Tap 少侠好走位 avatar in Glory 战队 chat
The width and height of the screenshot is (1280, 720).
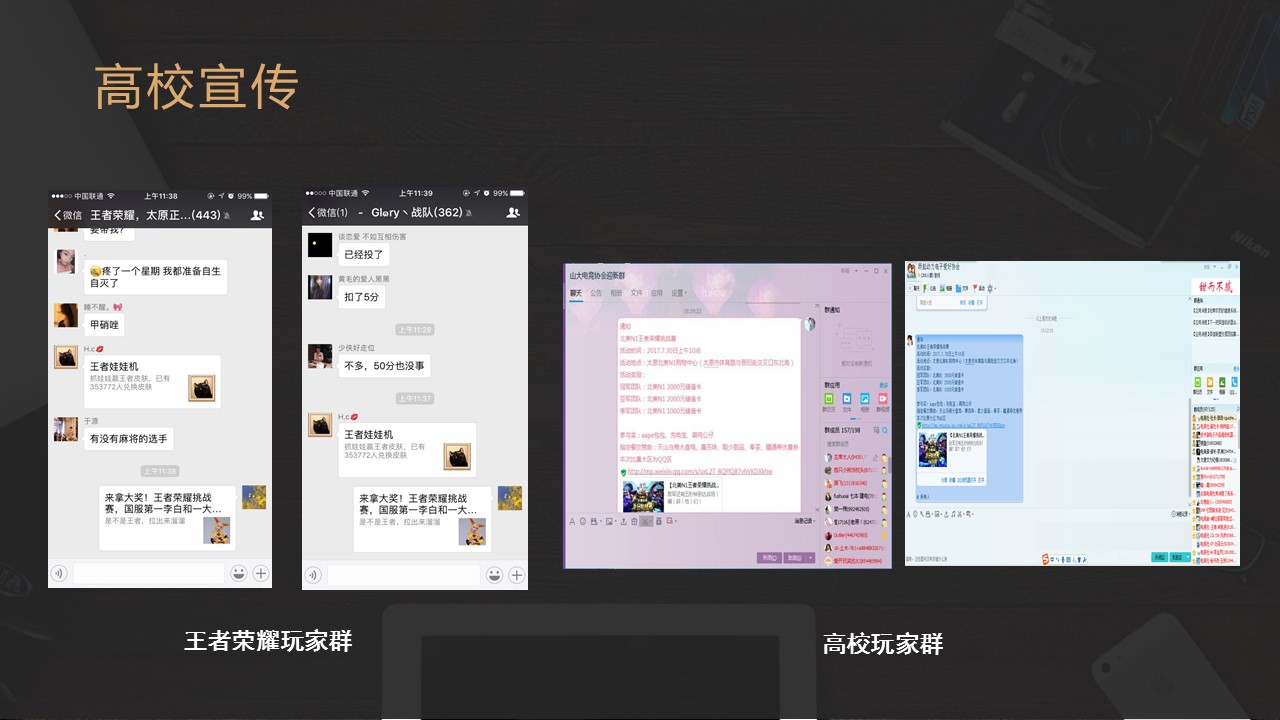(320, 356)
